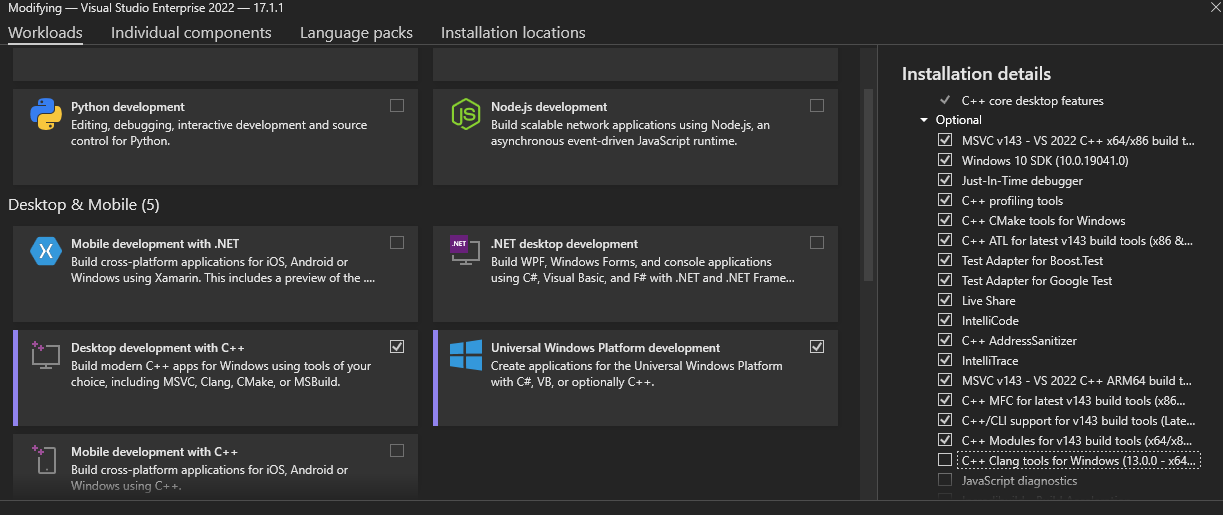Click the Mobile development with .NET Xamarin icon
Image resolution: width=1223 pixels, height=515 pixels.
(x=46, y=252)
